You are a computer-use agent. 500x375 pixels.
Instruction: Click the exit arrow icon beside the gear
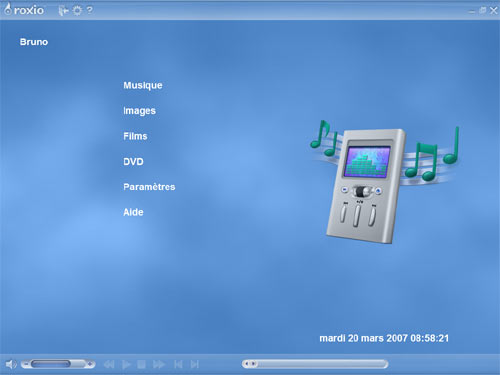tap(63, 11)
